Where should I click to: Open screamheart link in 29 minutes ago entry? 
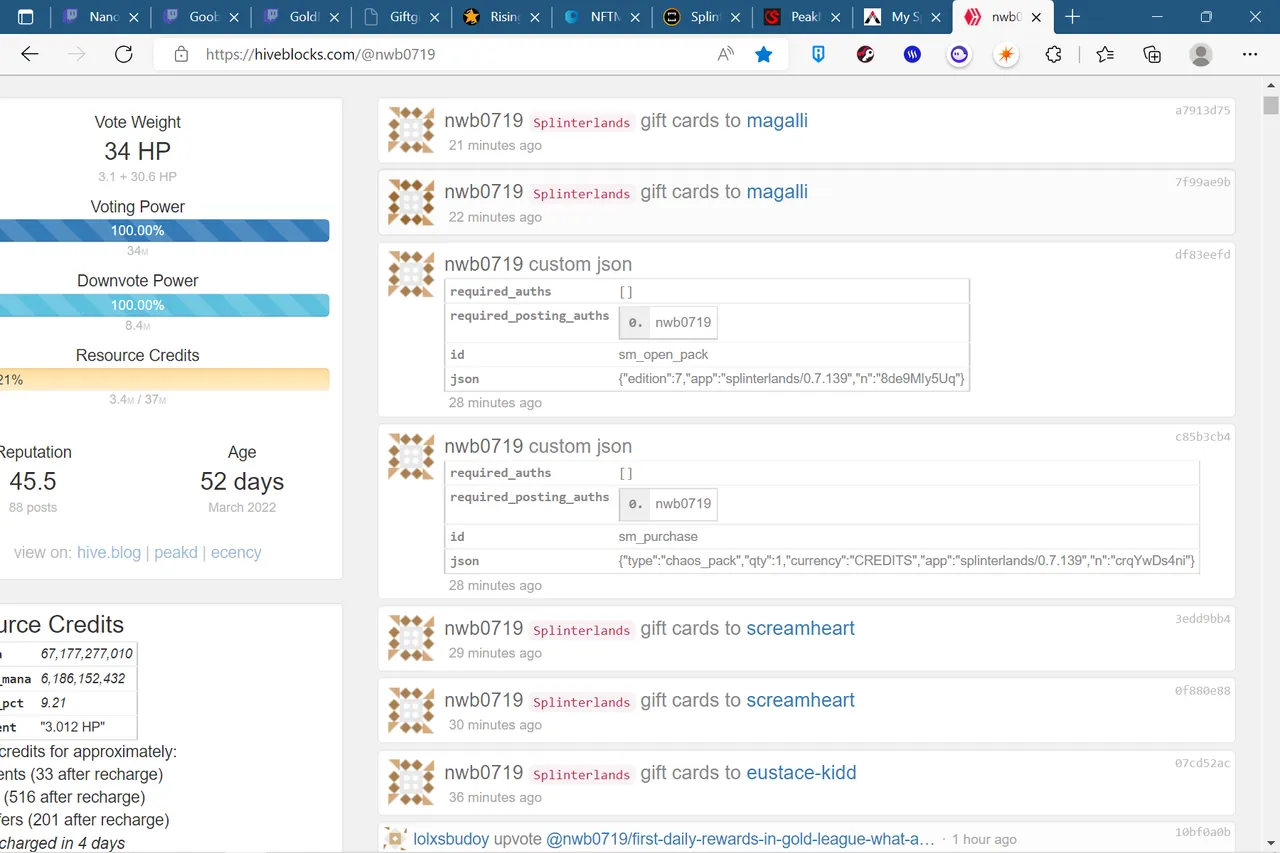800,628
